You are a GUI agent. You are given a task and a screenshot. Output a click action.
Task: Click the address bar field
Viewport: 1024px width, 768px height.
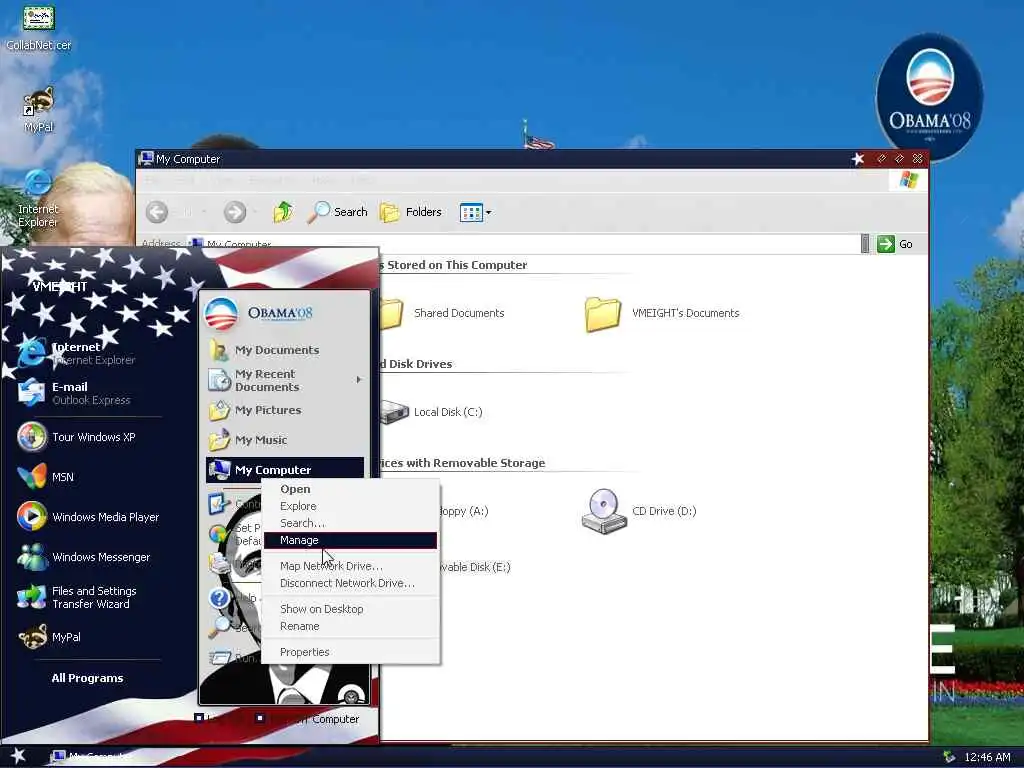[522, 244]
